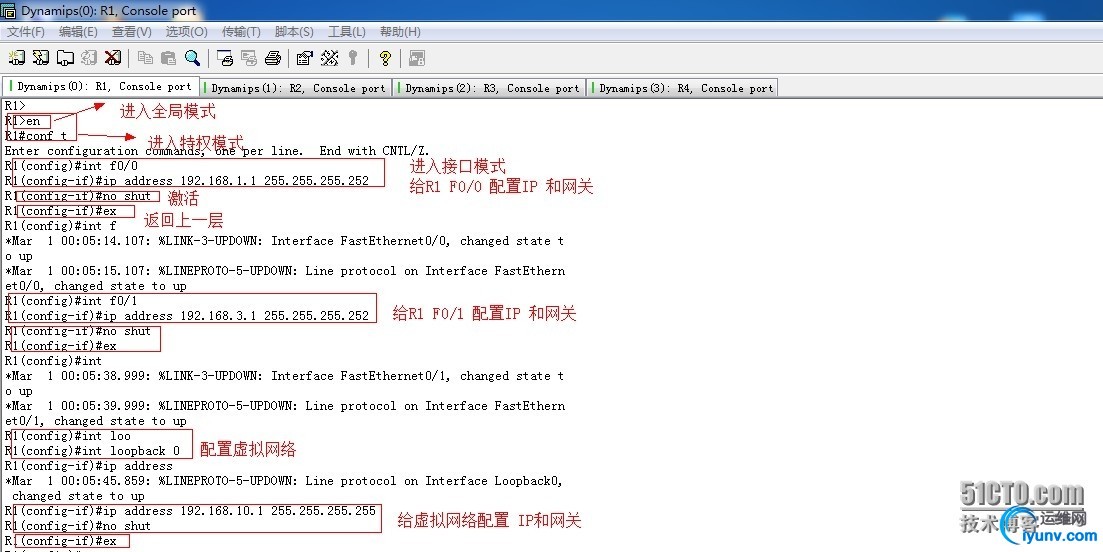This screenshot has width=1103, height=552.
Task: Click the 'ip address 192.168.3.1' line
Action: point(187,316)
